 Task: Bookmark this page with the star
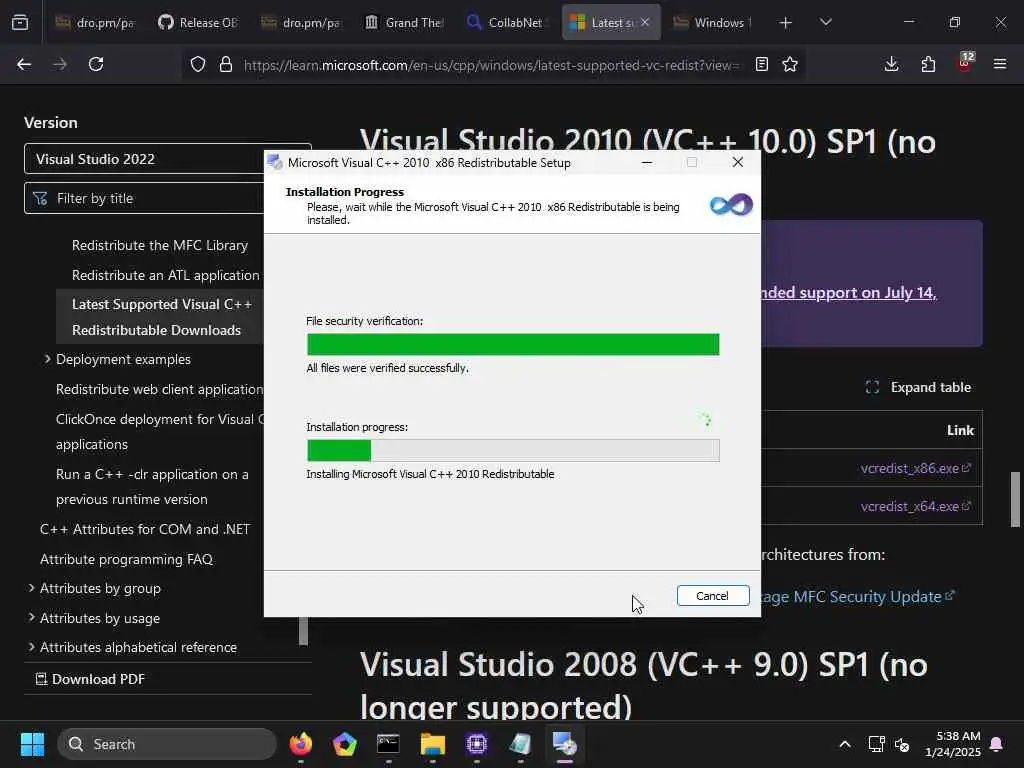[x=790, y=64]
